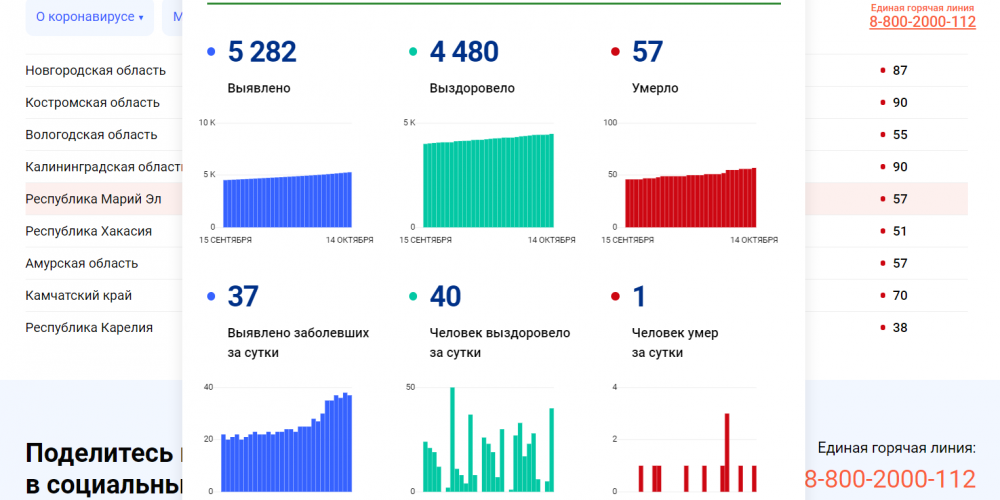Choose Вологодская область from the list
This screenshot has height=500, width=1000.
pos(91,135)
